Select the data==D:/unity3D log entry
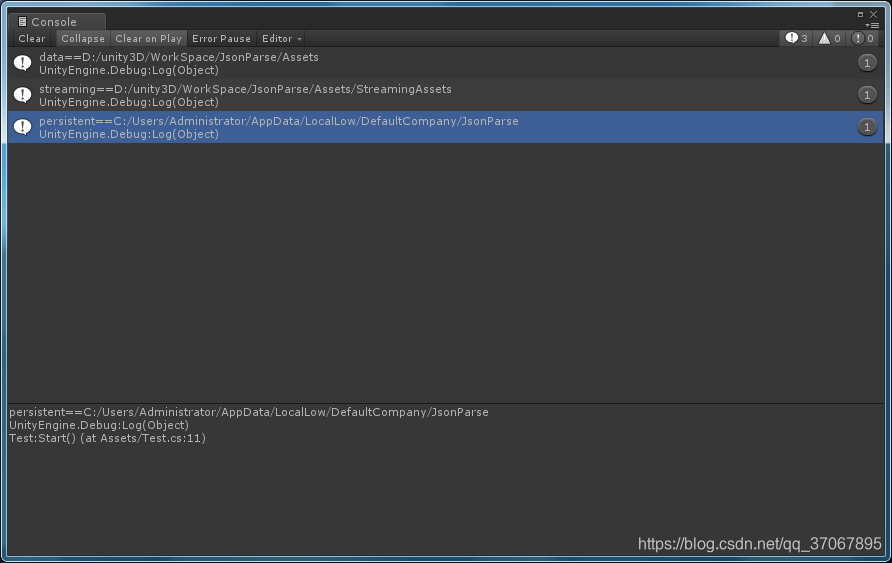Screen dimensions: 892x563 445,63
